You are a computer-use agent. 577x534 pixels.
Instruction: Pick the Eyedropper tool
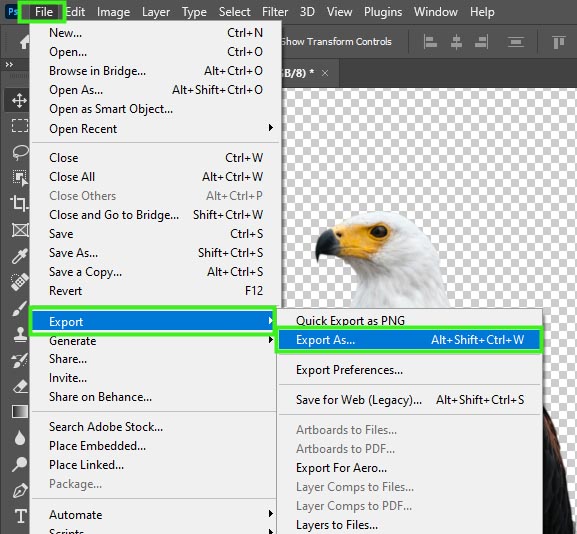(20, 256)
